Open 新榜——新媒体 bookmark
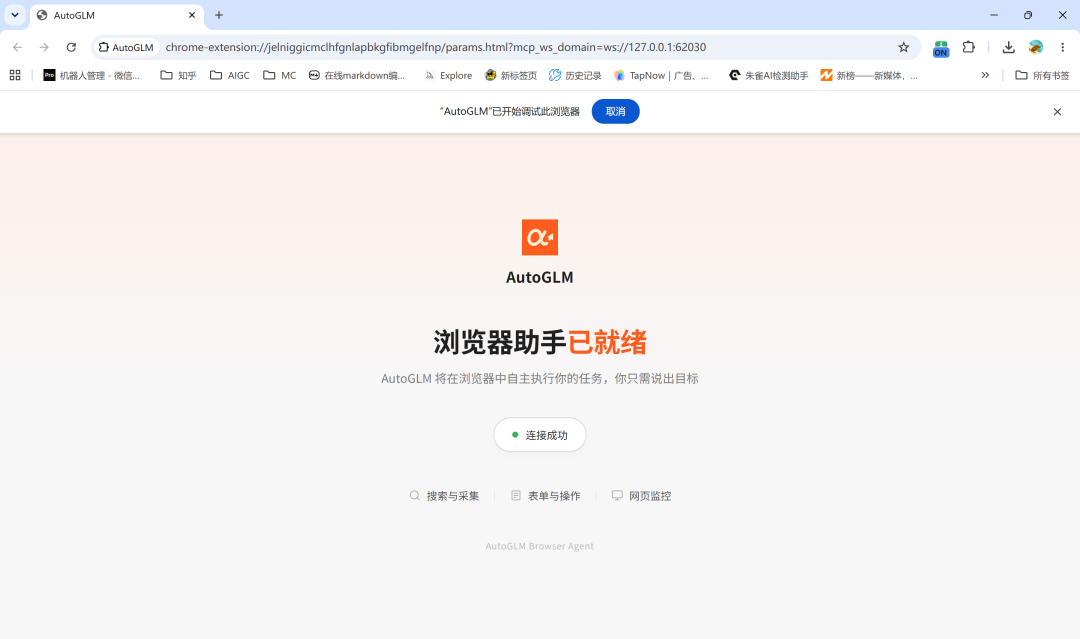This screenshot has width=1080, height=639. pos(869,75)
